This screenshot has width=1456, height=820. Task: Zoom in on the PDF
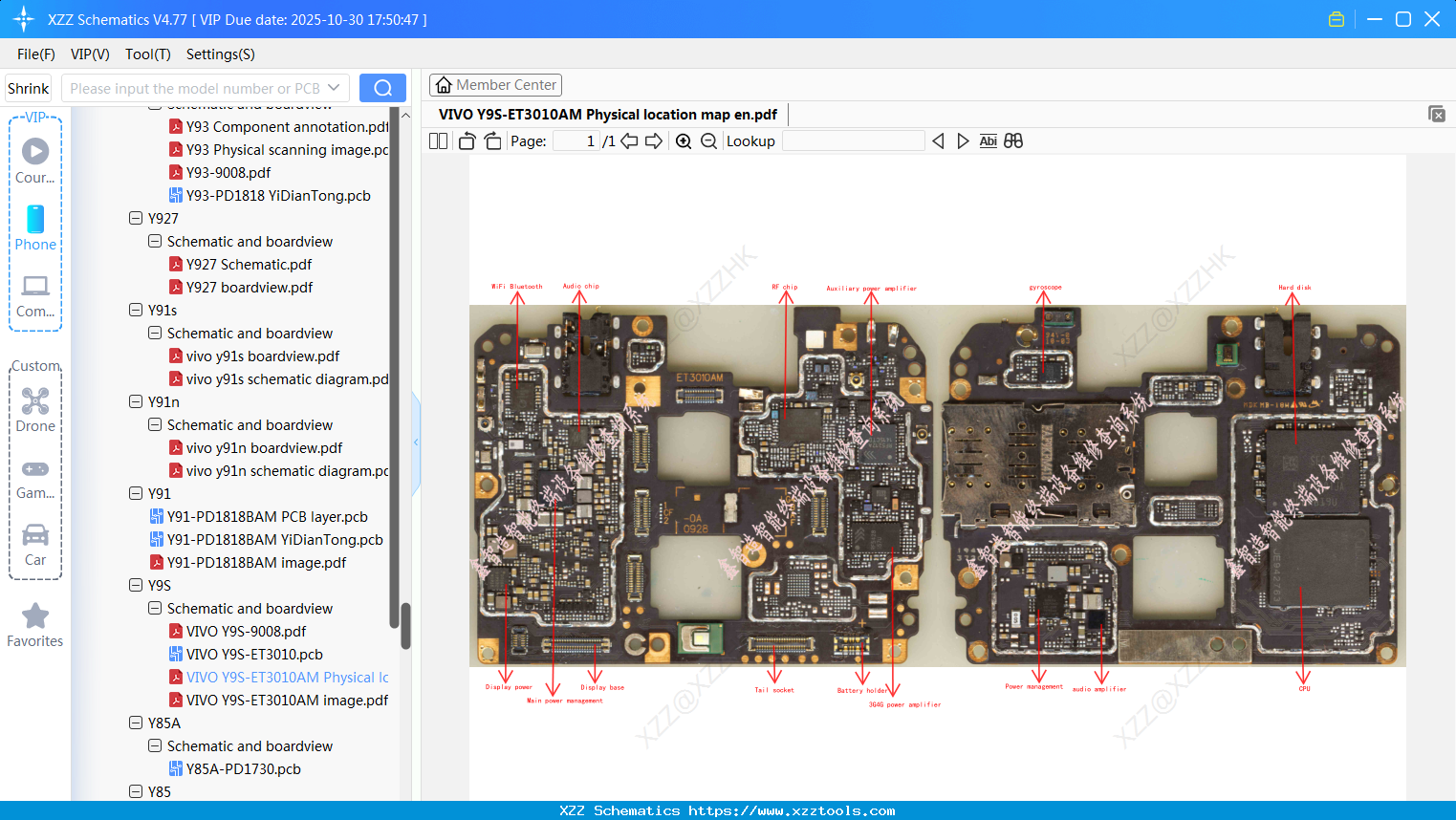pos(684,141)
